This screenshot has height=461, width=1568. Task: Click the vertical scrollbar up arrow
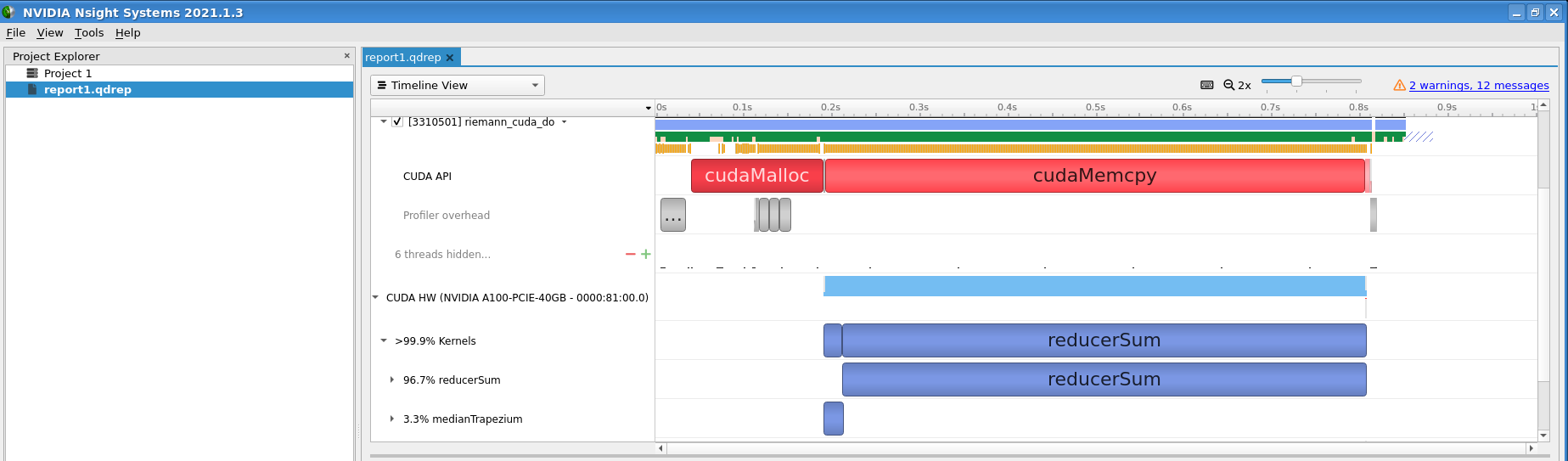[x=1543, y=105]
